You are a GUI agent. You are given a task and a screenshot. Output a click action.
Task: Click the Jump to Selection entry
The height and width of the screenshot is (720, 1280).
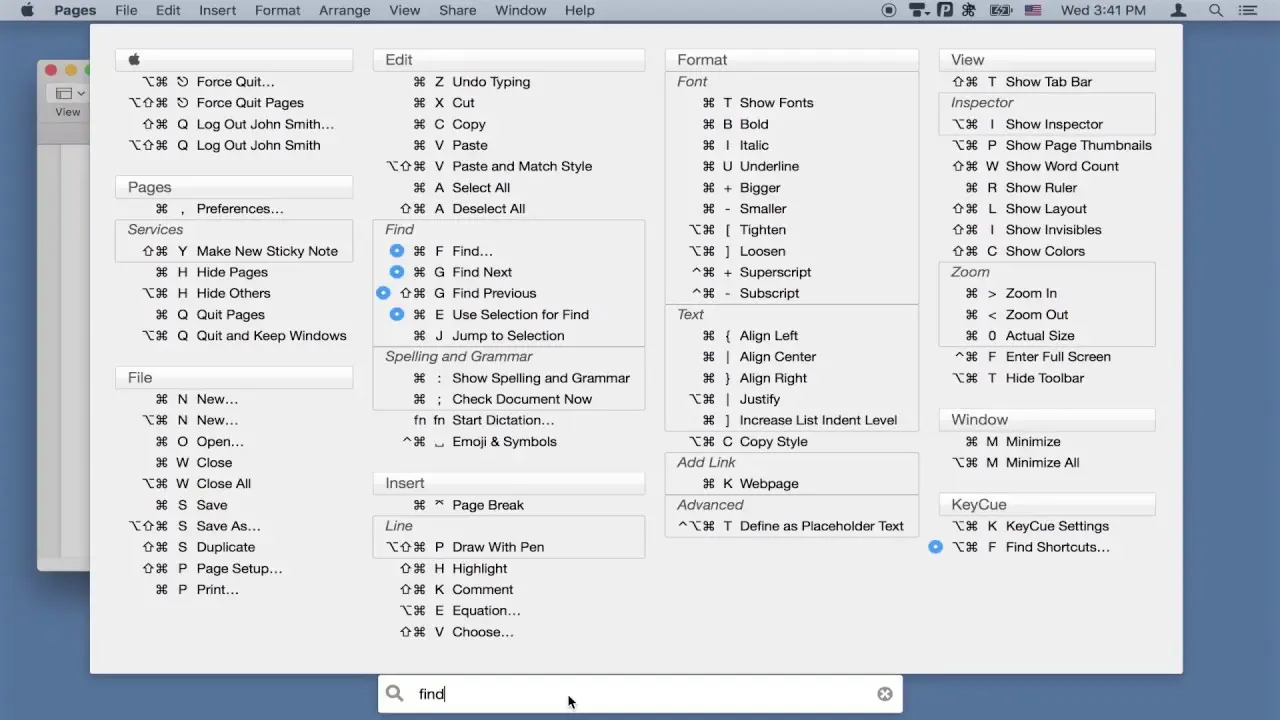(x=509, y=336)
